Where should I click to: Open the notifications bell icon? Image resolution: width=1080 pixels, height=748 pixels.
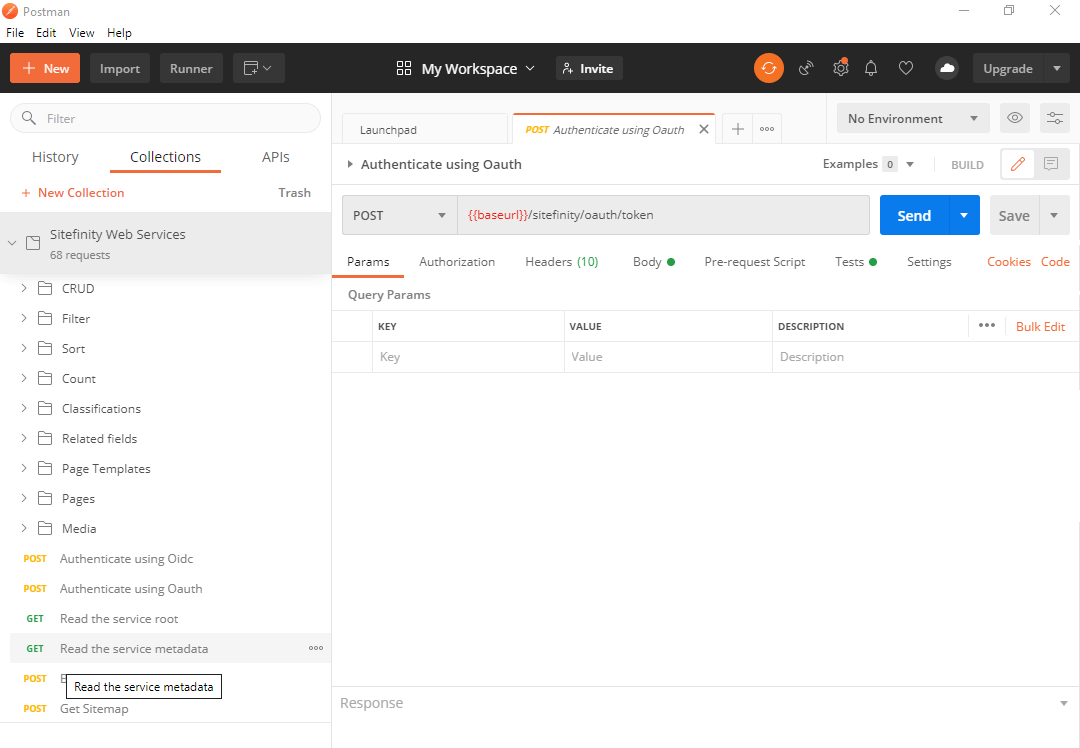tap(871, 68)
